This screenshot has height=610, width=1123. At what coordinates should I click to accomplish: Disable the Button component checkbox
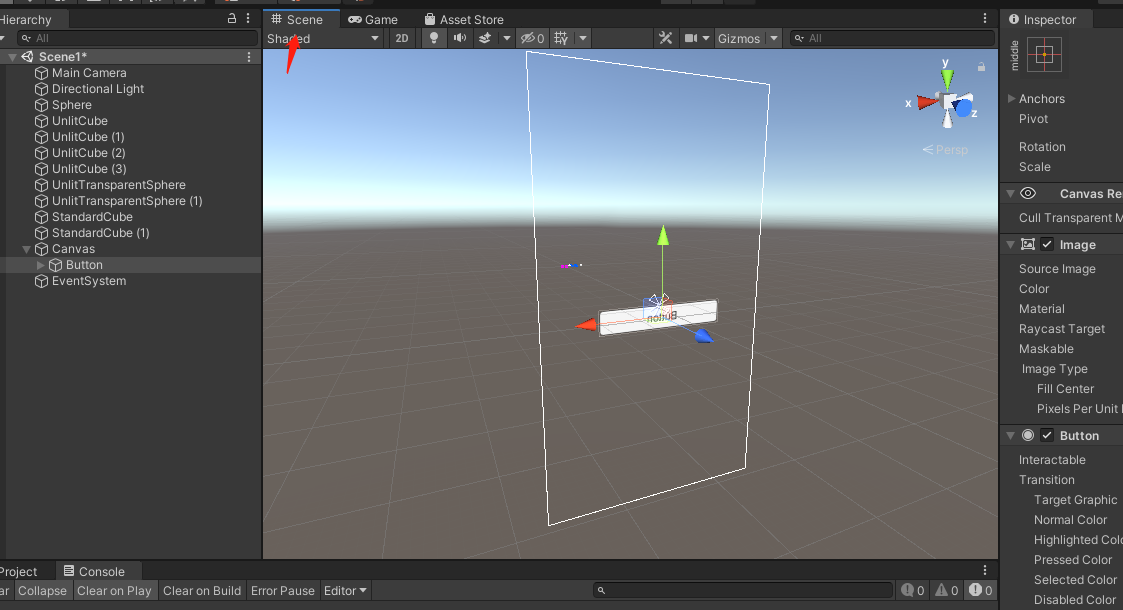(x=1047, y=436)
